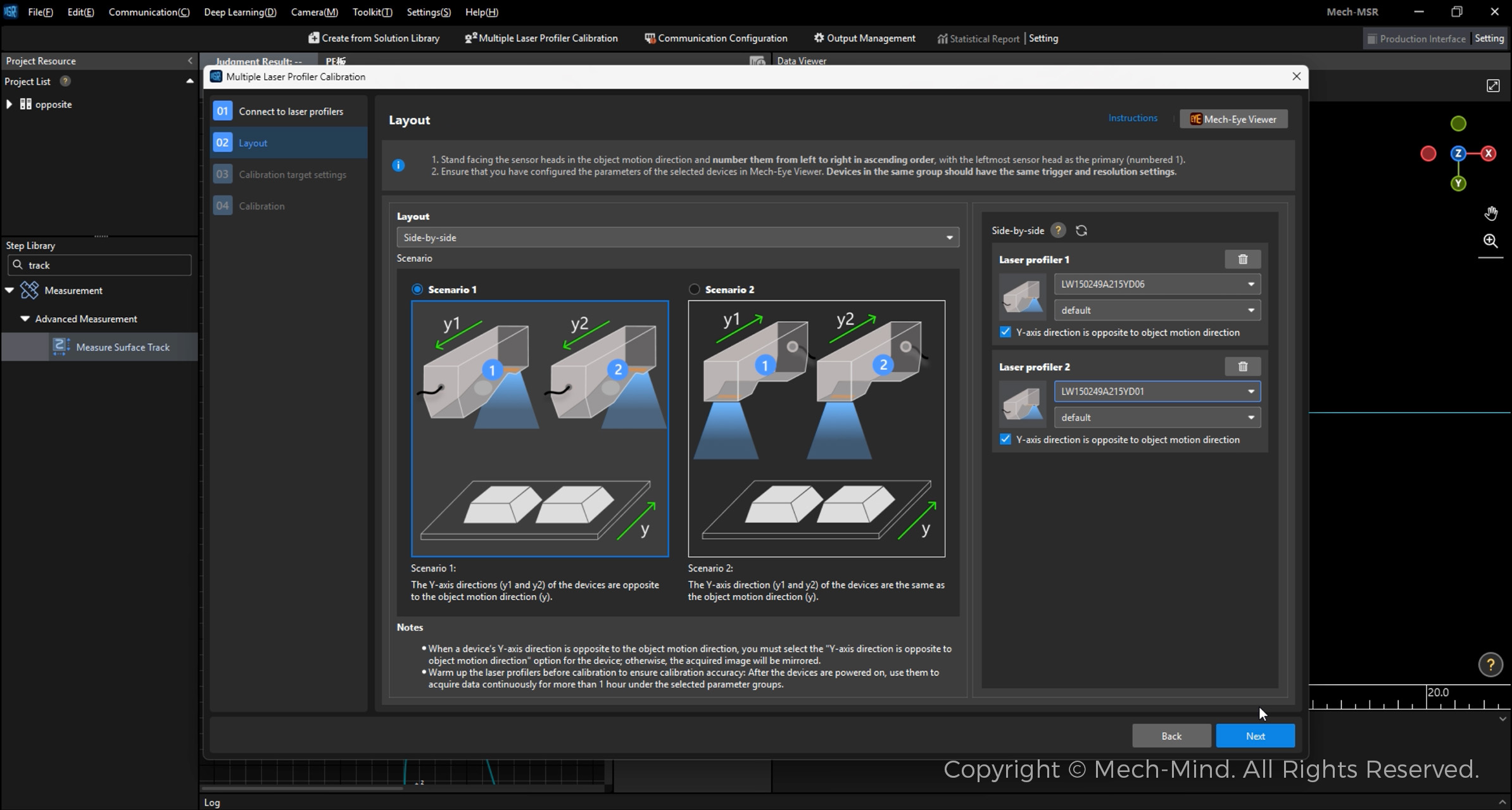Open the File menu

coord(41,12)
